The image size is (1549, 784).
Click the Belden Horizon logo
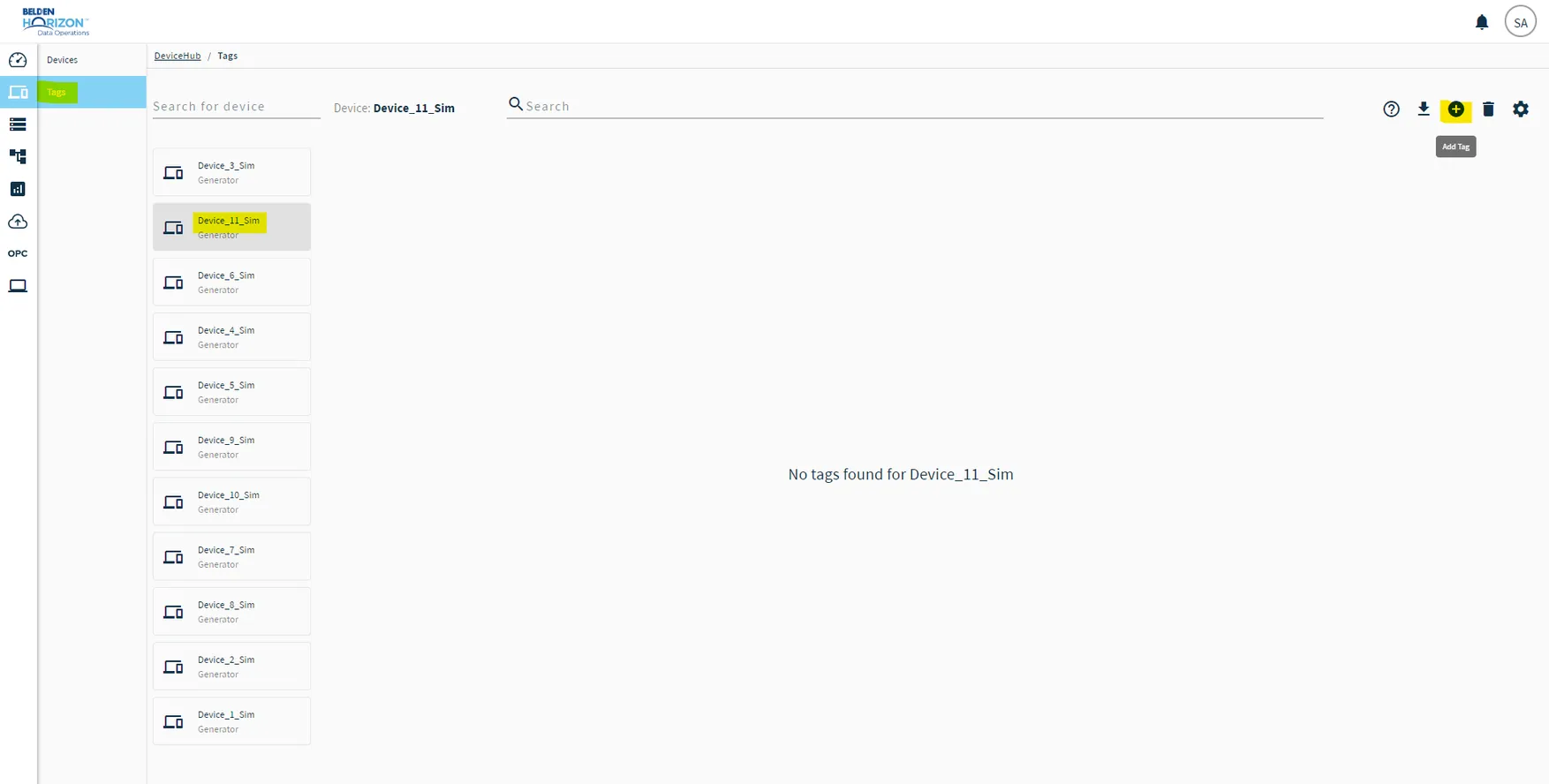click(56, 22)
